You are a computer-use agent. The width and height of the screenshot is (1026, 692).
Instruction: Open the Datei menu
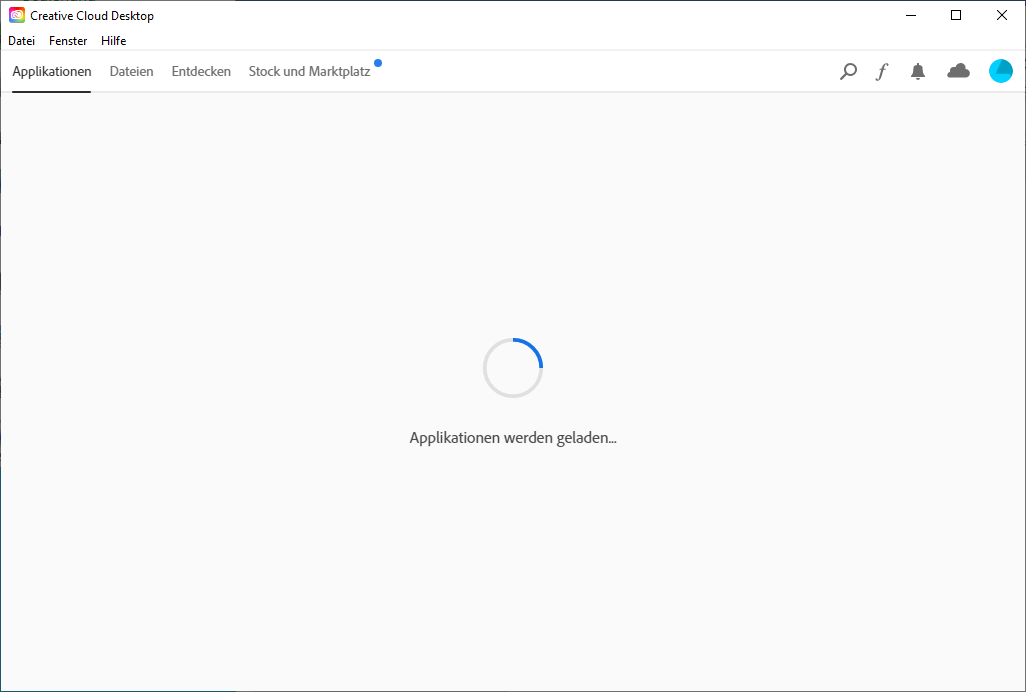click(x=21, y=41)
